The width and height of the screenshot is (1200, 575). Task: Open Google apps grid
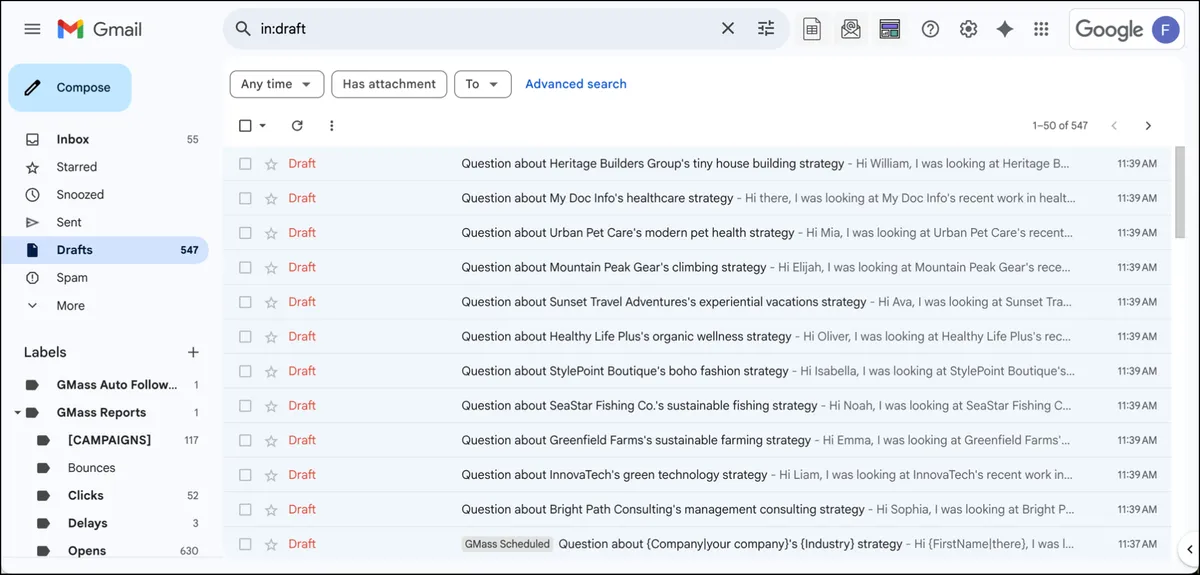click(x=1041, y=29)
